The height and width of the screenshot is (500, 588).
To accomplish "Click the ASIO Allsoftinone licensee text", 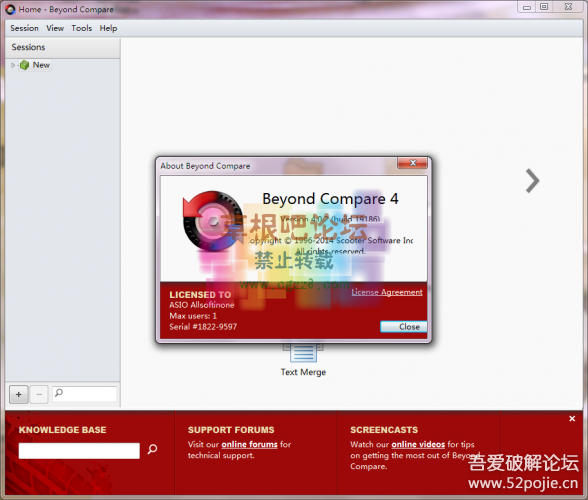I will pyautogui.click(x=202, y=305).
